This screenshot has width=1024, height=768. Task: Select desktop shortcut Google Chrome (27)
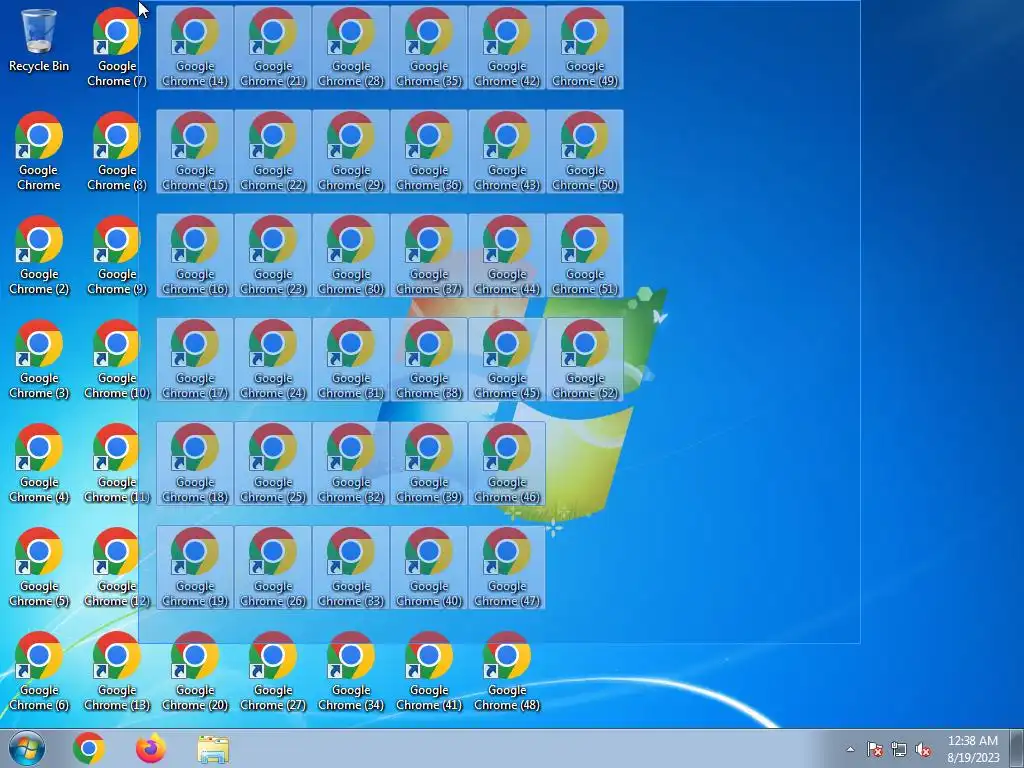click(x=272, y=671)
